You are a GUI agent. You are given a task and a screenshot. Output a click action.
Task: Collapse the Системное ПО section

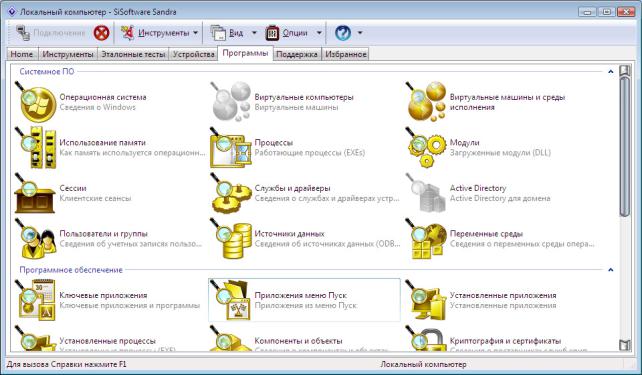pos(610,72)
